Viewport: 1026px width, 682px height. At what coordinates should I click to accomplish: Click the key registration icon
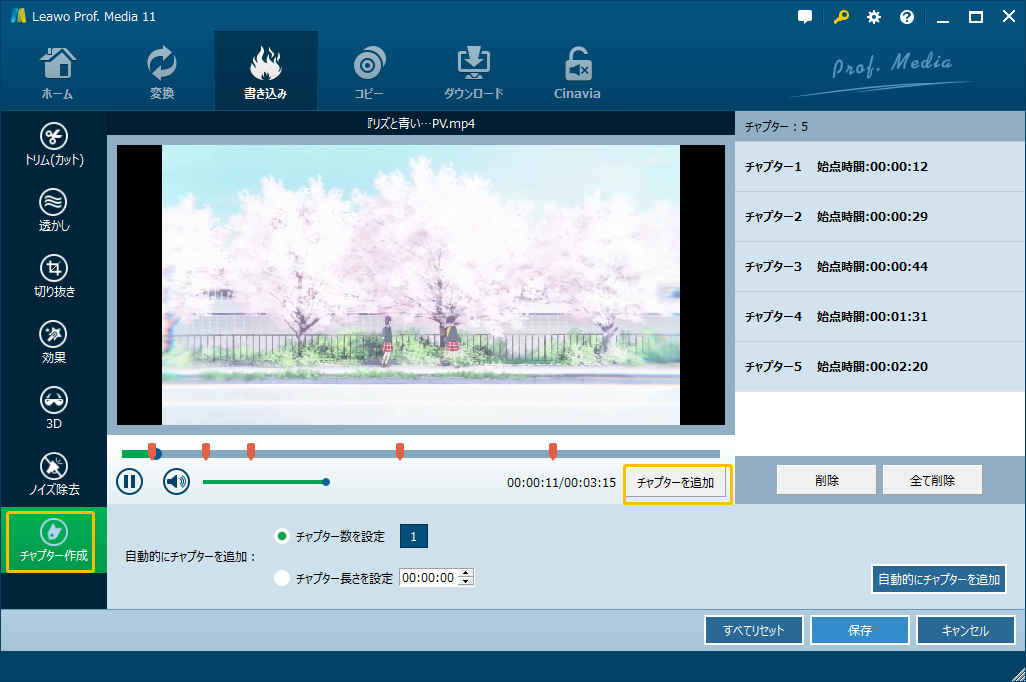(841, 17)
